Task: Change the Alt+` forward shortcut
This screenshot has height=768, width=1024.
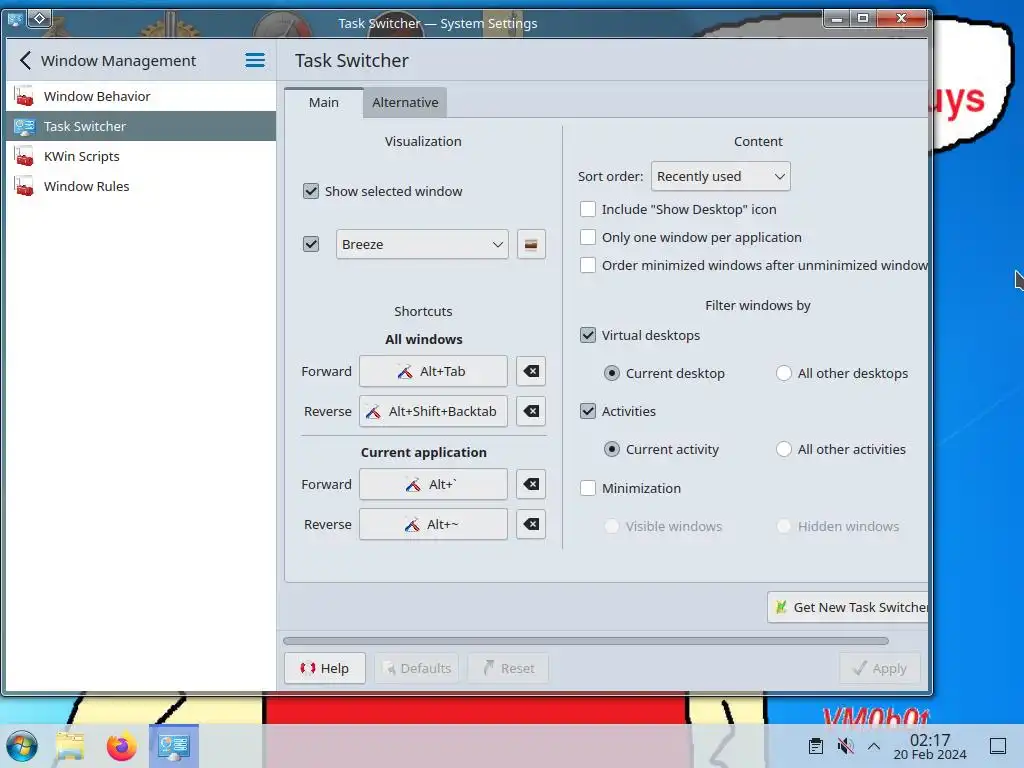Action: (433, 484)
